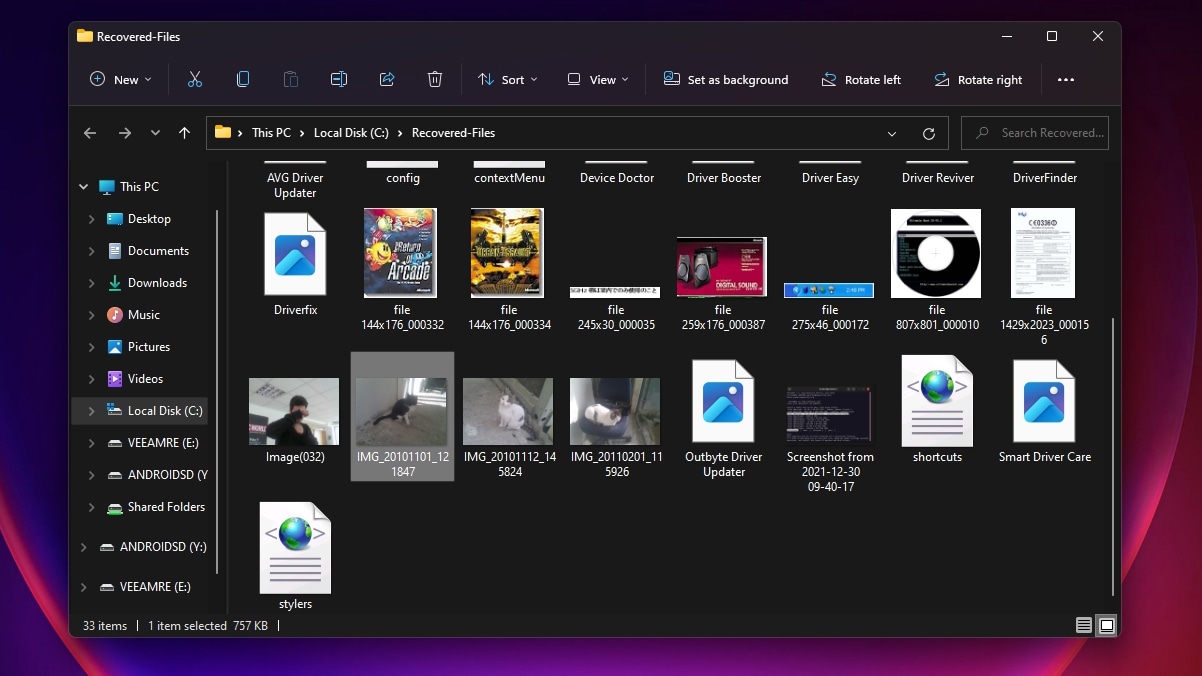Screen dimensions: 1202x676
Task: Go up one folder level arrow
Action: tap(184, 133)
